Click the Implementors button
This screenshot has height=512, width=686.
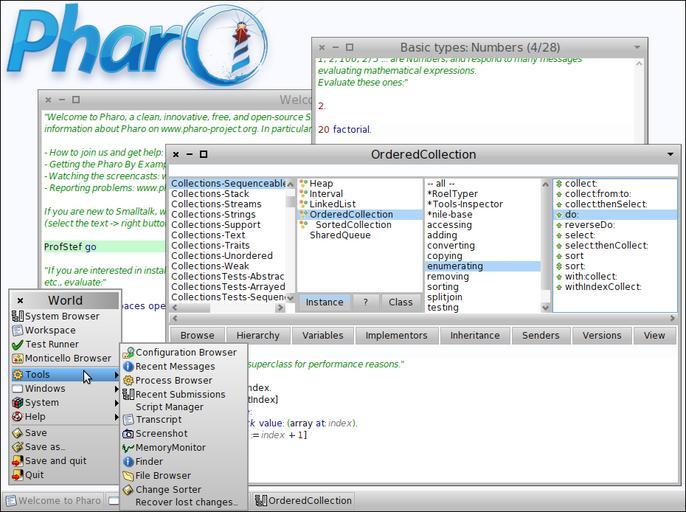[x=396, y=335]
